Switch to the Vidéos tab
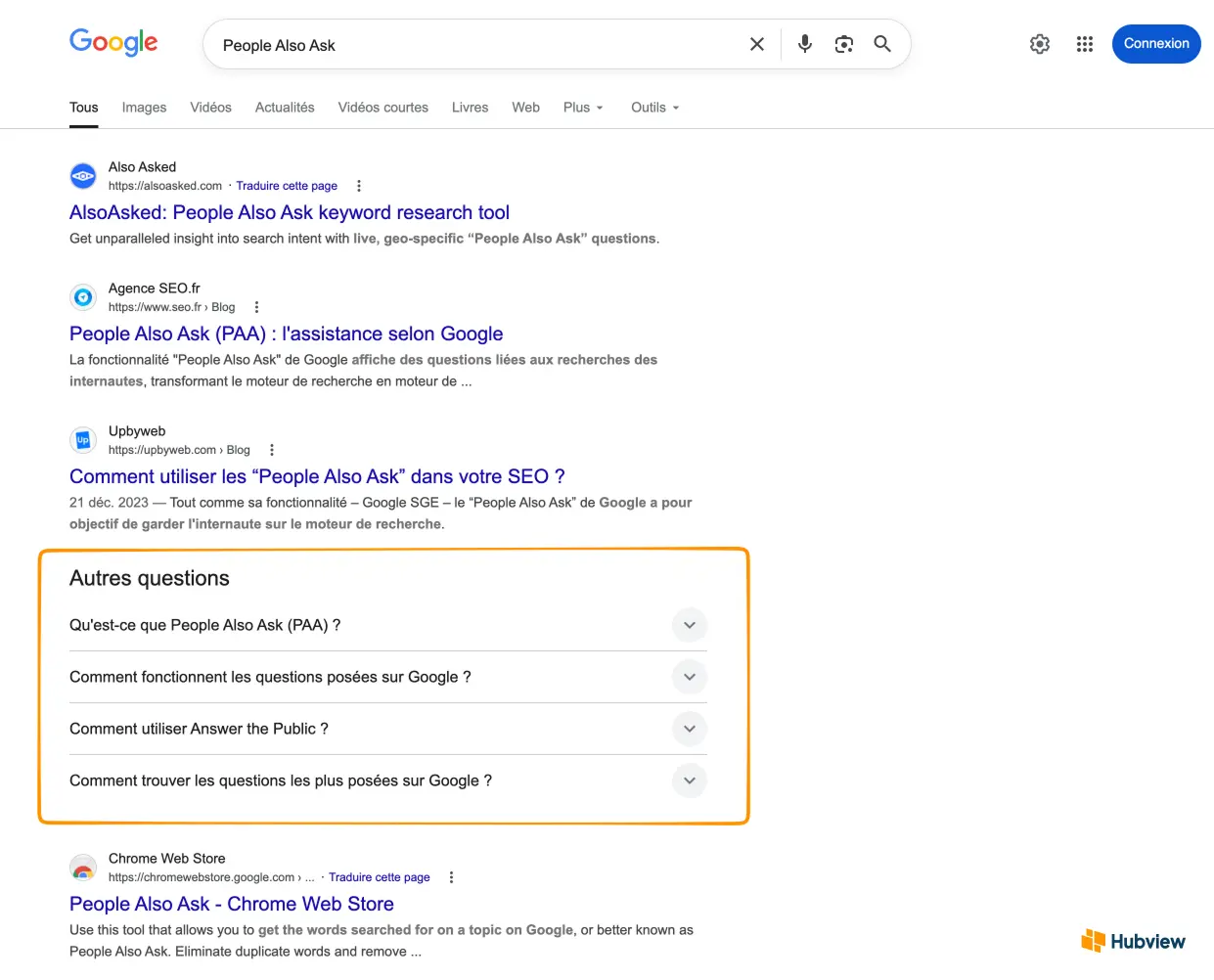 point(211,108)
